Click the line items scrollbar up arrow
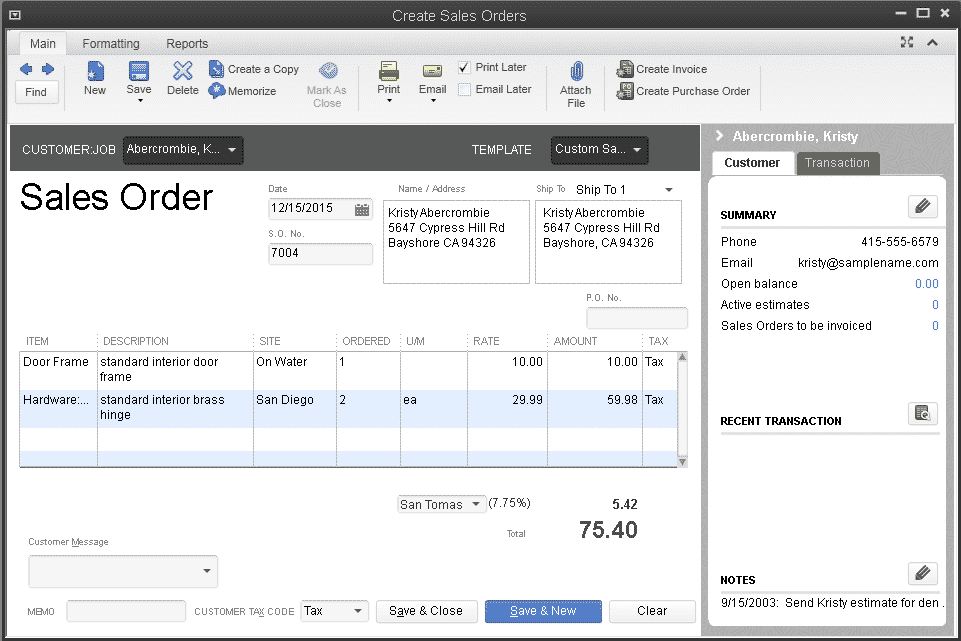The image size is (961, 641). (x=682, y=357)
